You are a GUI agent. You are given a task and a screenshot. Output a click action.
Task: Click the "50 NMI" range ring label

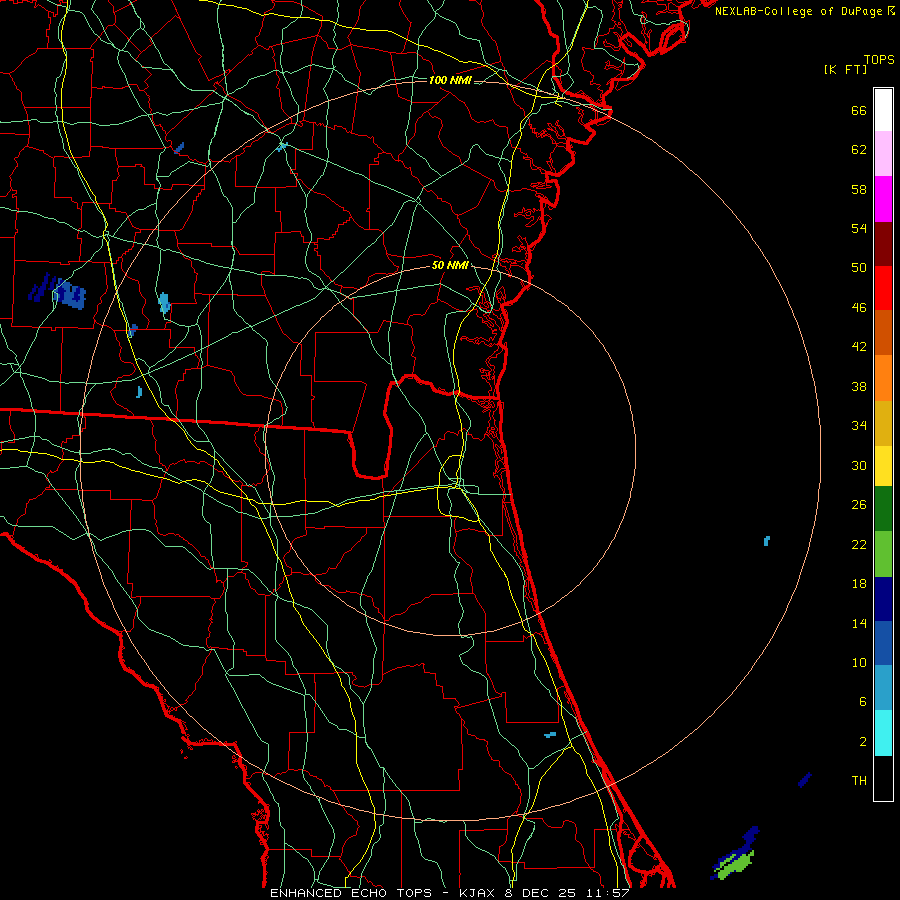click(x=451, y=266)
